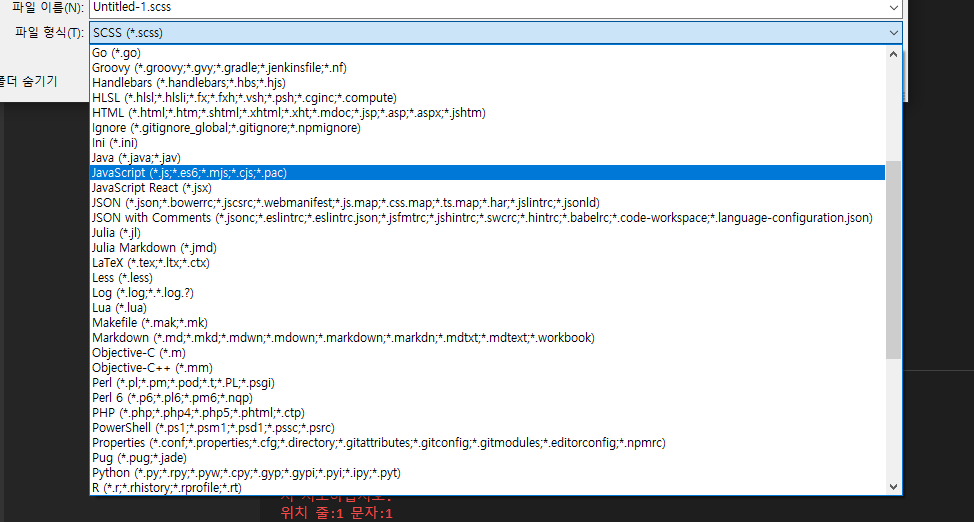Click file type dropdown arrow
This screenshot has height=522, width=974.
[x=893, y=32]
